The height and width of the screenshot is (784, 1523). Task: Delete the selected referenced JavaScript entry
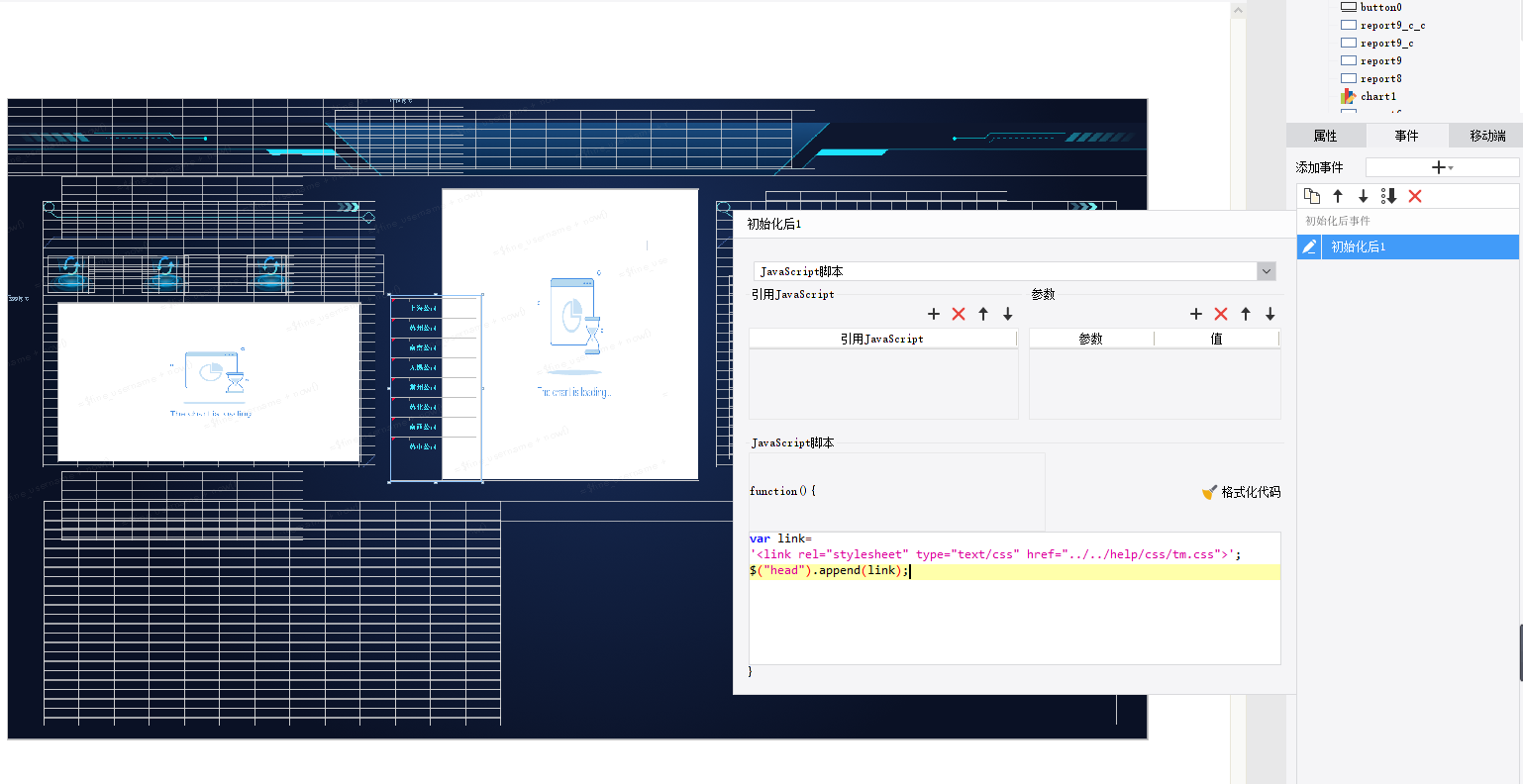pos(959,314)
